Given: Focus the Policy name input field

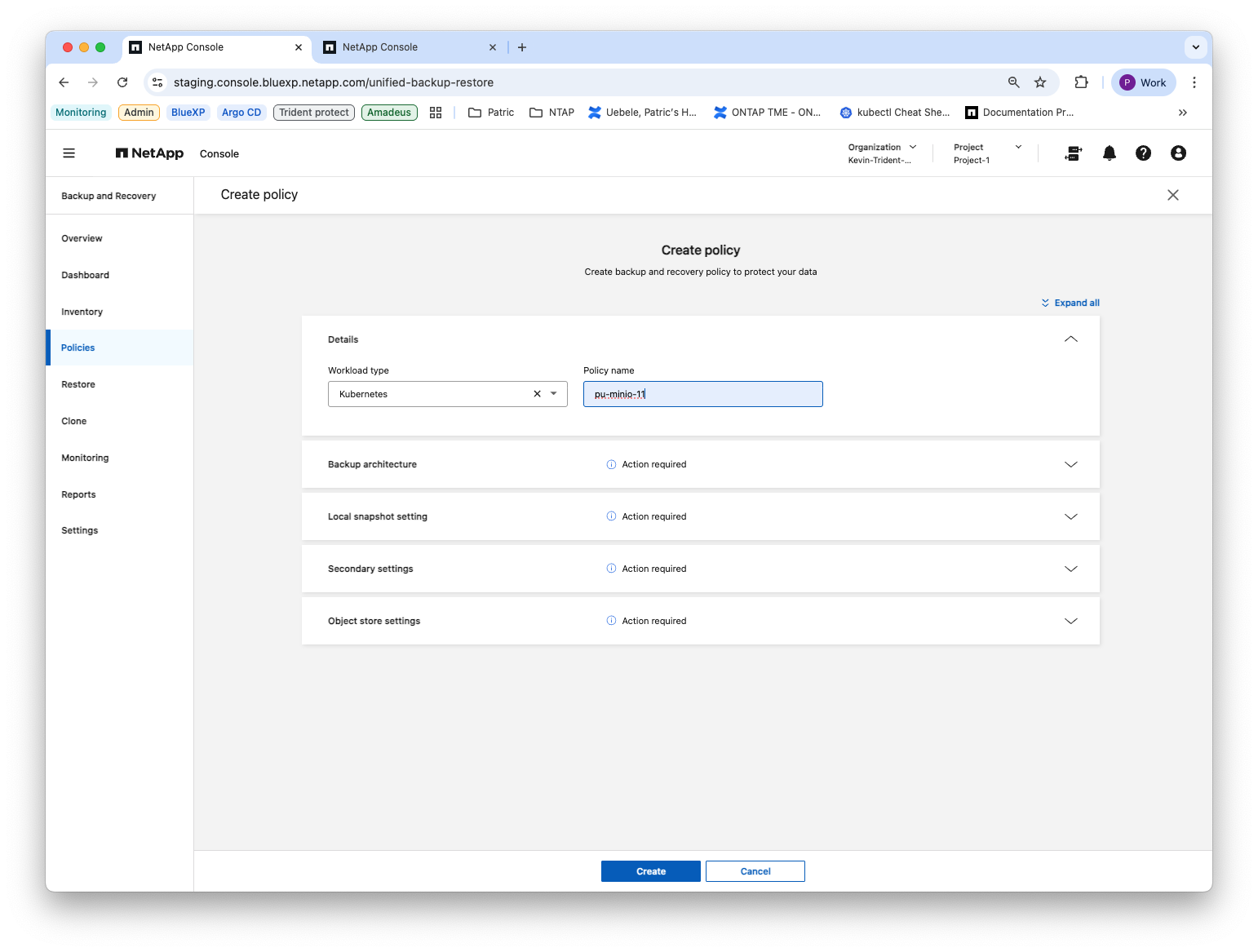Looking at the screenshot, I should 702,394.
